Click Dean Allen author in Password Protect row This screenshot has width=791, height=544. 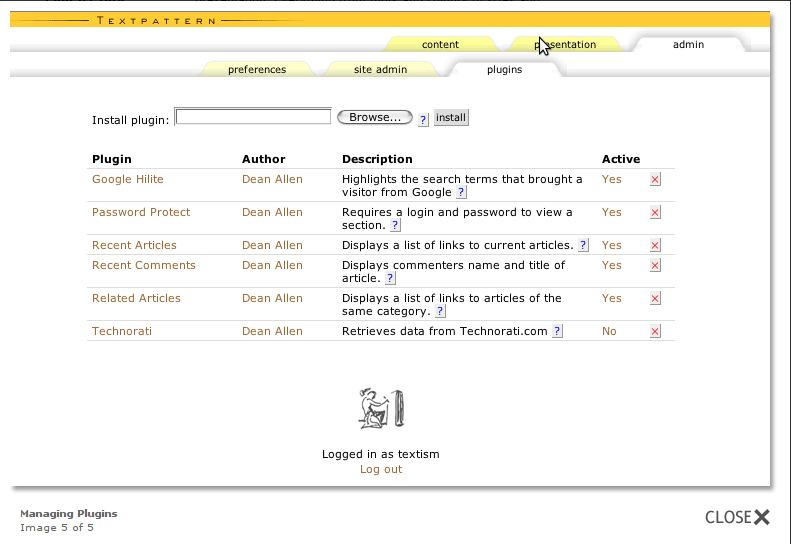pos(272,212)
